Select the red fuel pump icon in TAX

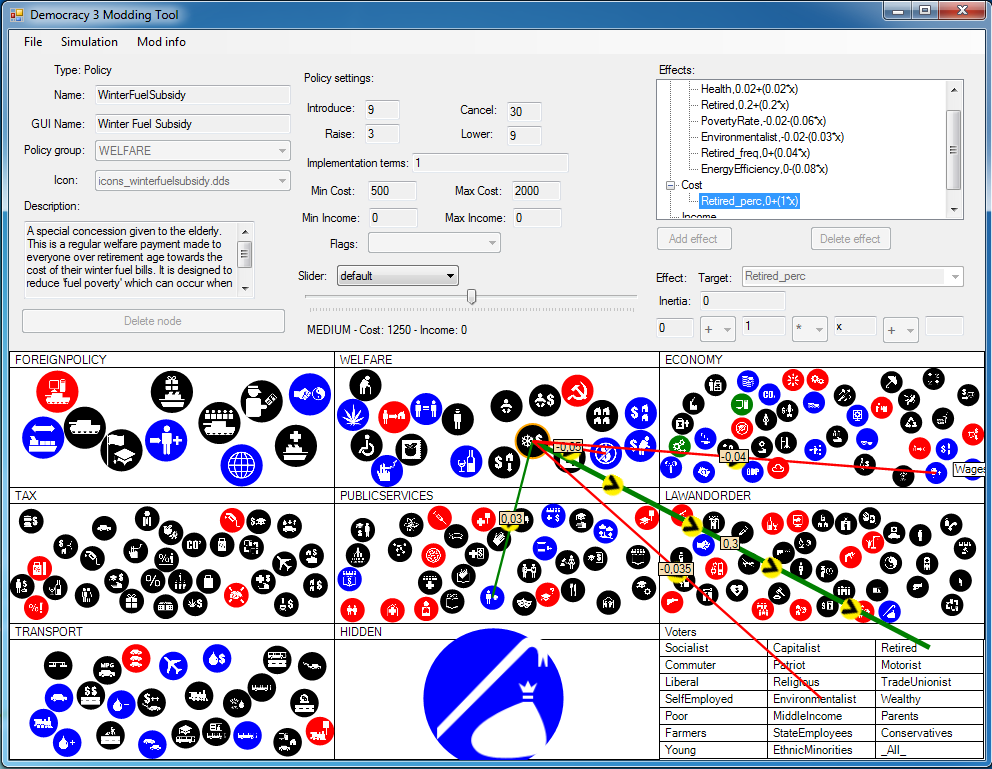[x=232, y=520]
